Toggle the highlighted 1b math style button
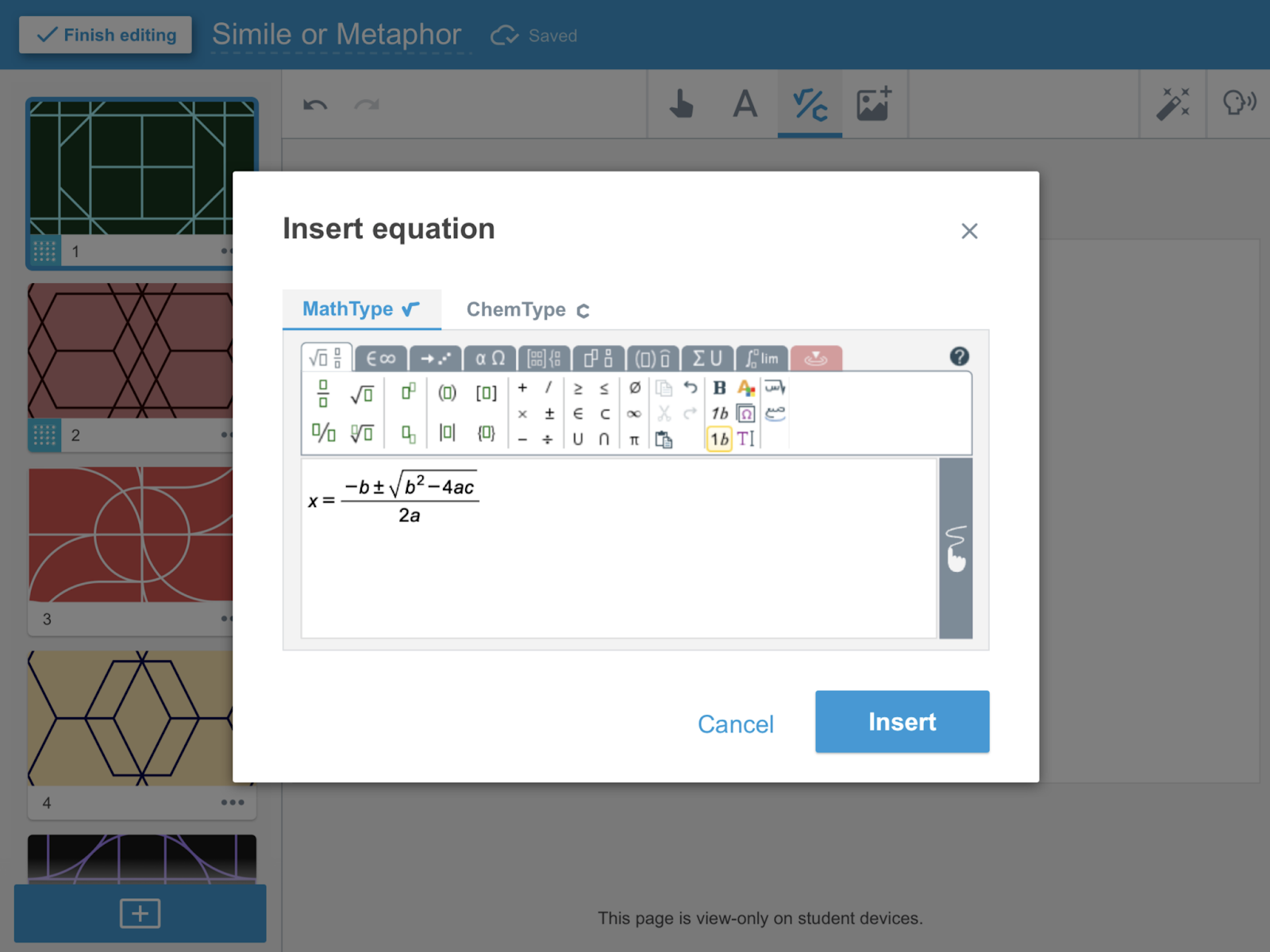This screenshot has height=952, width=1270. (x=718, y=439)
